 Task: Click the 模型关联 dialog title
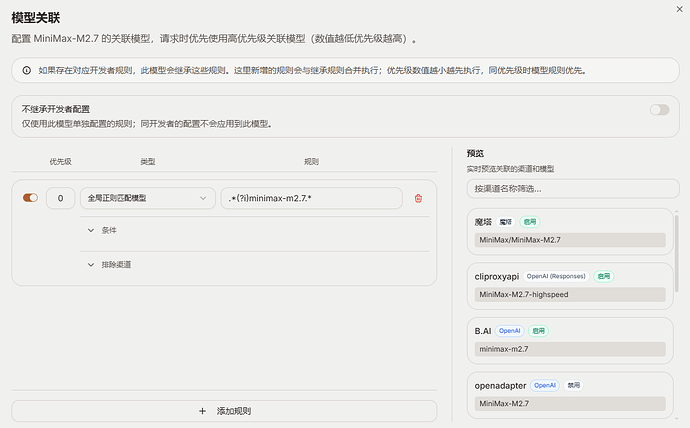pyautogui.click(x=36, y=18)
